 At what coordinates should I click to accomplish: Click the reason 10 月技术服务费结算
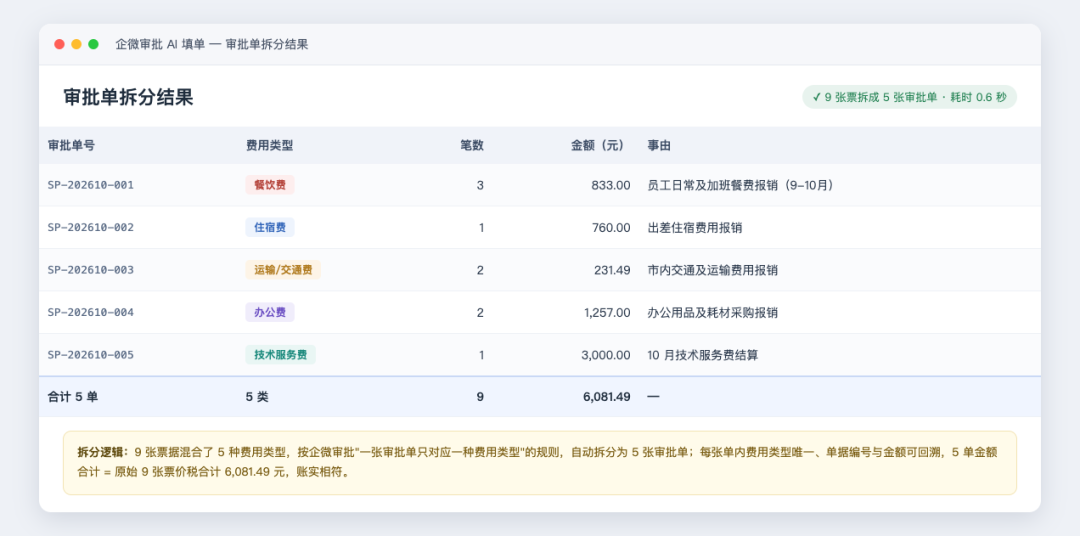[703, 355]
